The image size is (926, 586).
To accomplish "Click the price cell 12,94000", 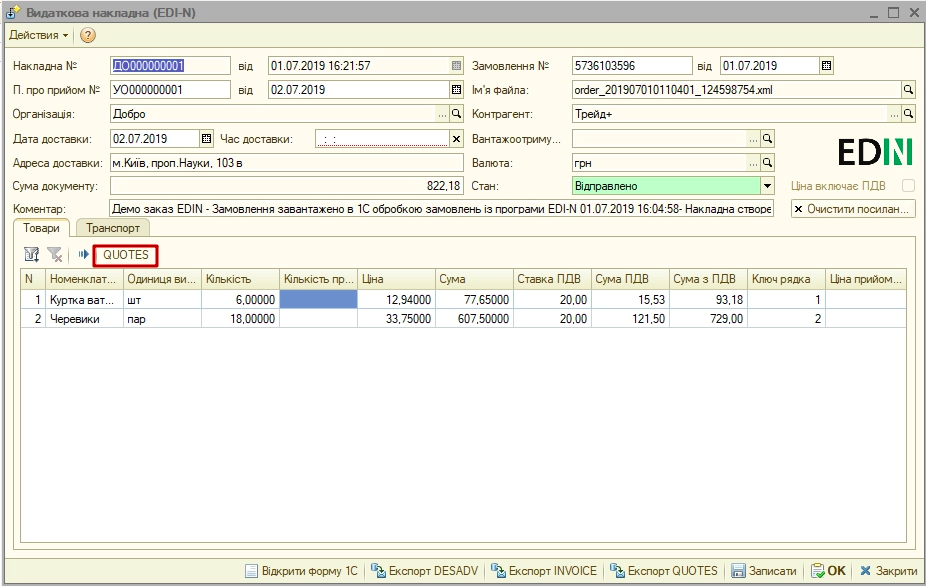I will point(396,299).
